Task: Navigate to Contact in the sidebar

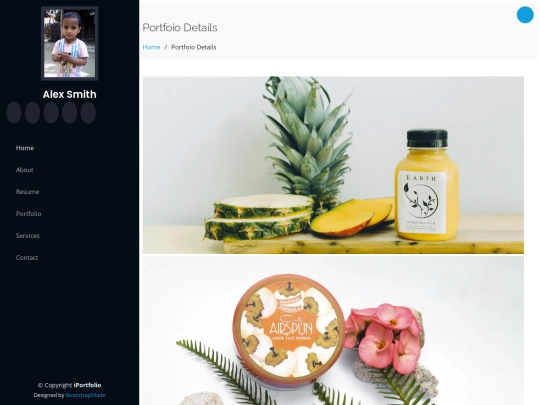Action: (x=27, y=258)
